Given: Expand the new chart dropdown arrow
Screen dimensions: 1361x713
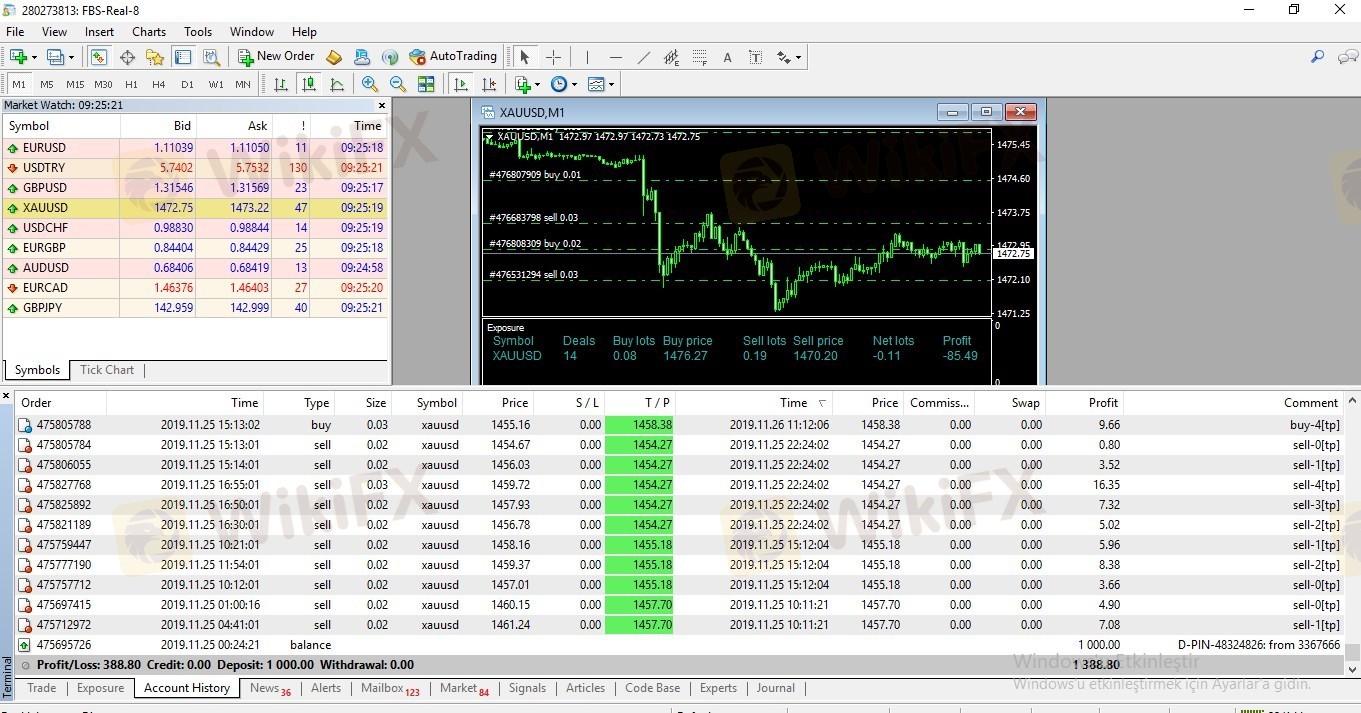Looking at the screenshot, I should click(x=36, y=58).
